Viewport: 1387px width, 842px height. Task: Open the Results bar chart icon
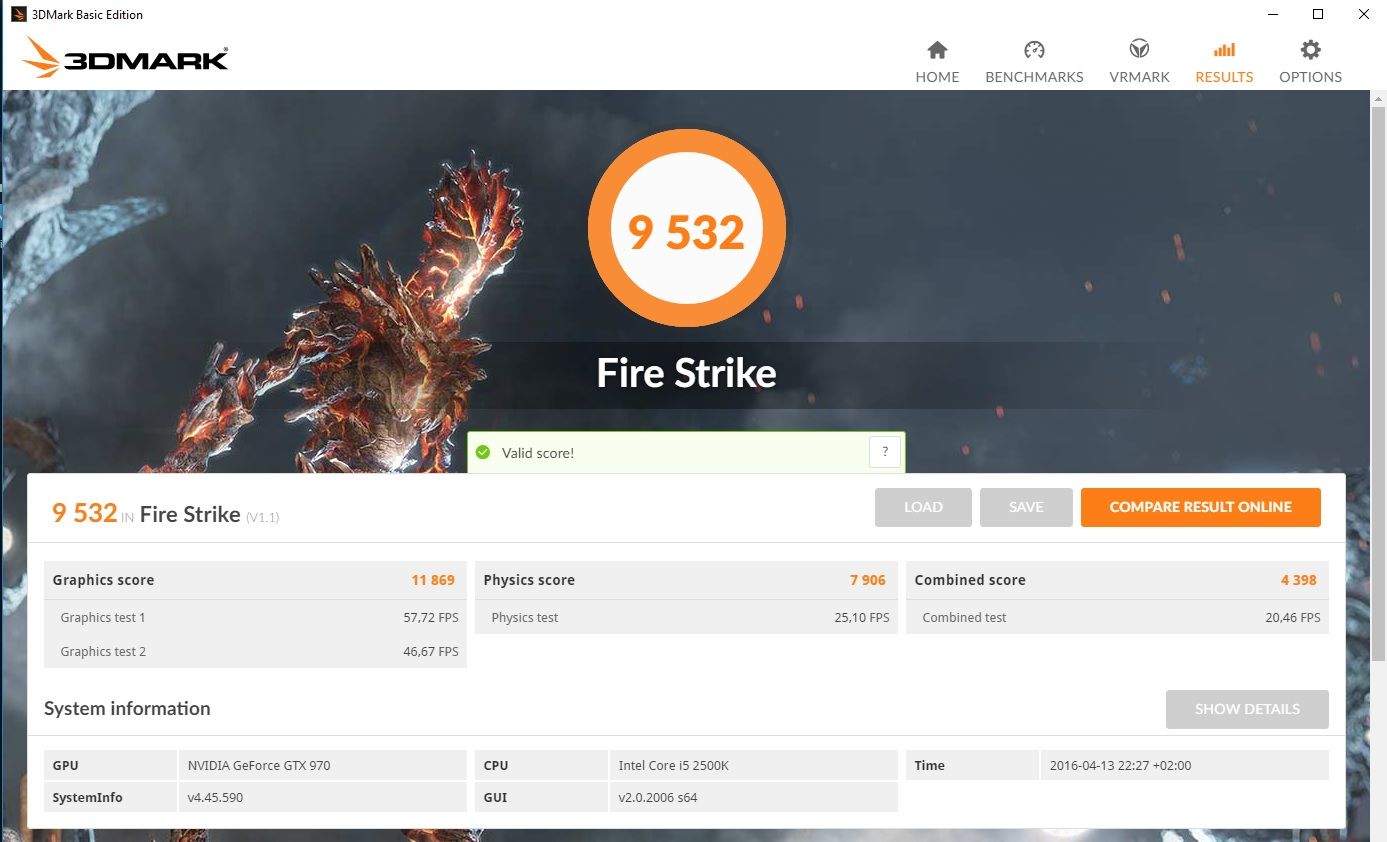pyautogui.click(x=1224, y=50)
